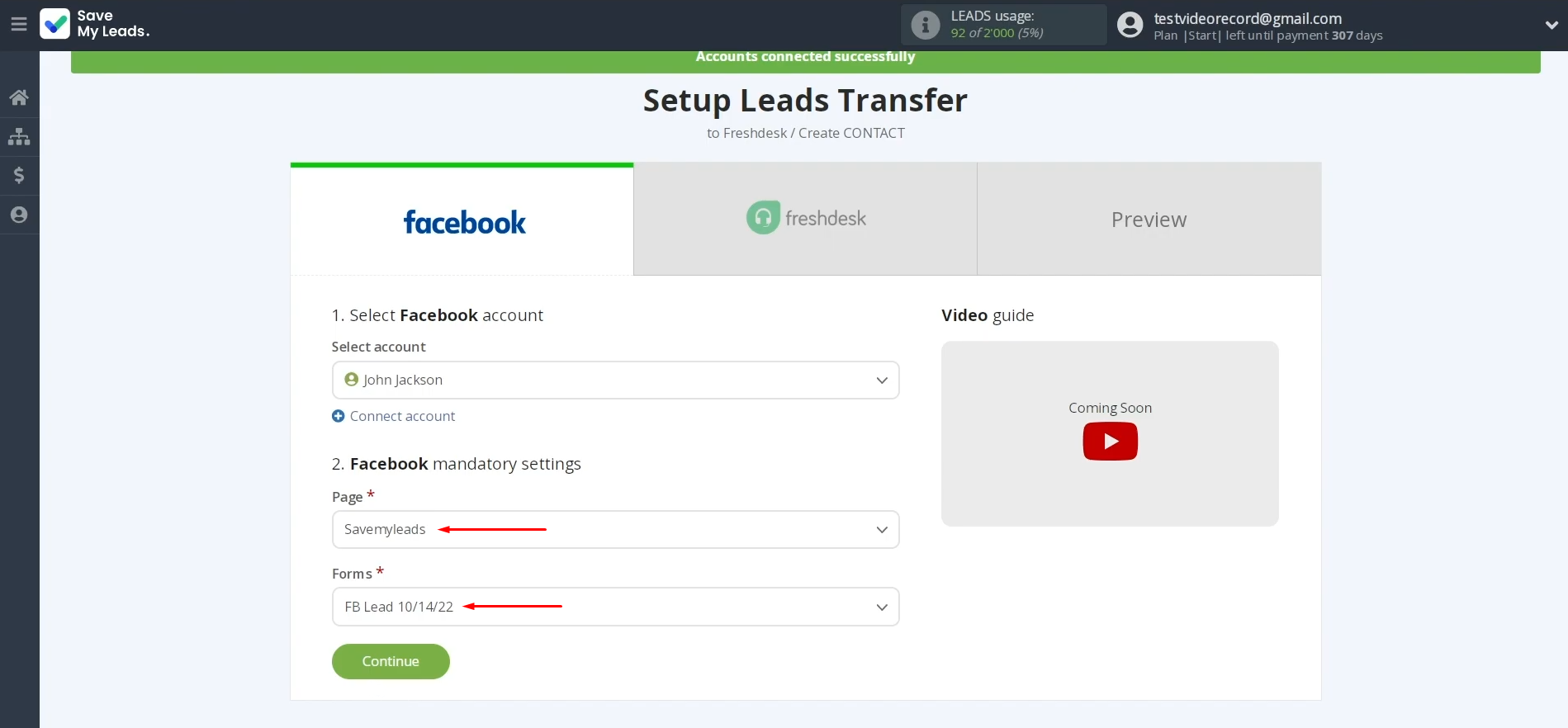
Task: Open the billing dollar sidebar icon
Action: coord(19,175)
